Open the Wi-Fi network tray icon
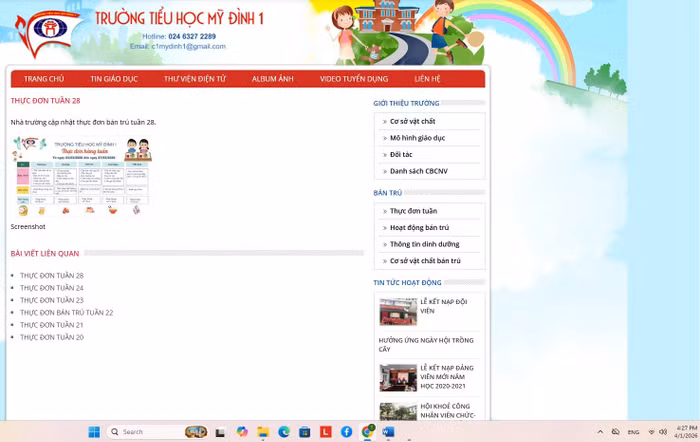The image size is (700, 442). pyautogui.click(x=651, y=432)
